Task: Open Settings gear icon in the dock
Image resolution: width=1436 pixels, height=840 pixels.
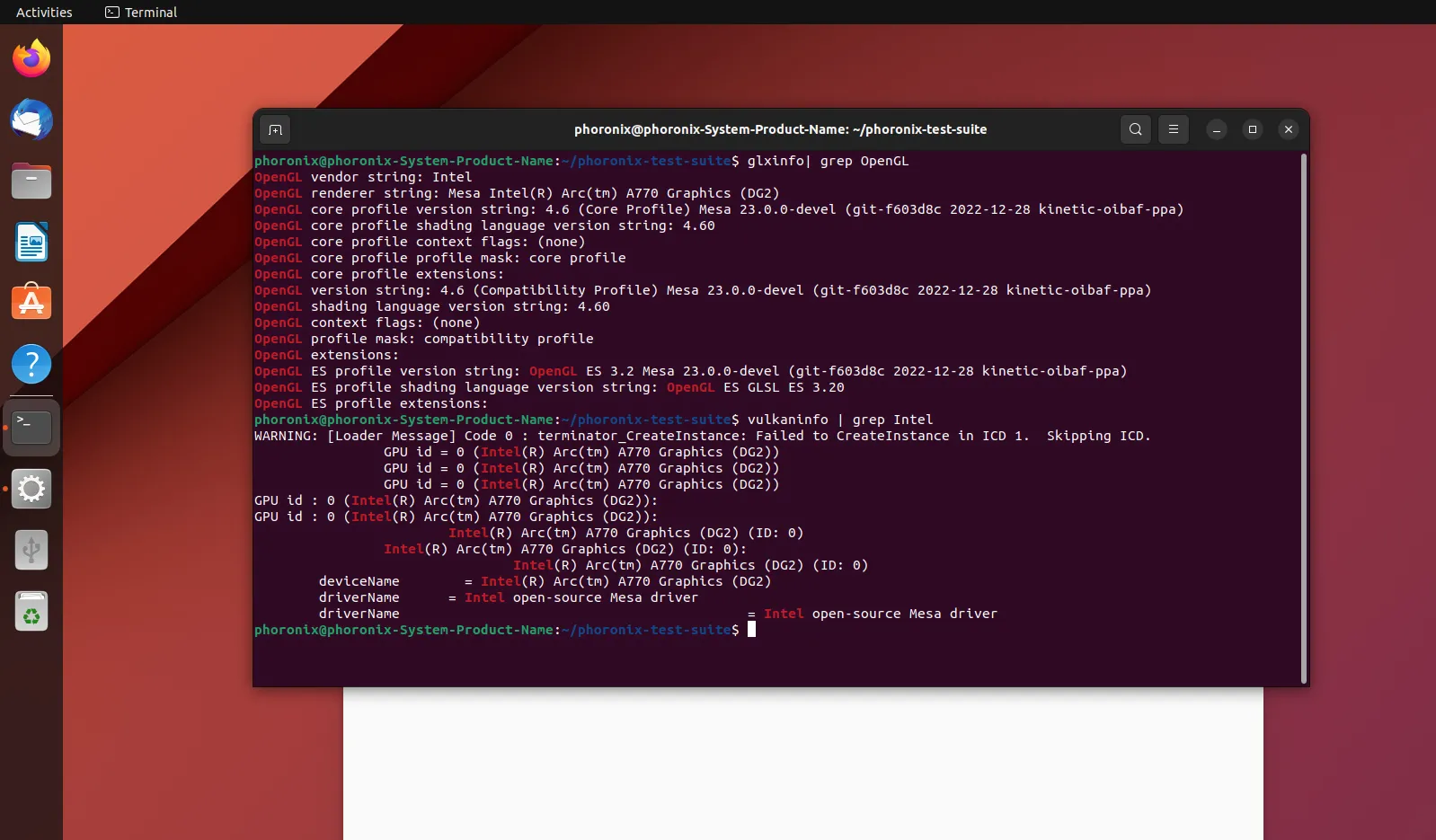Action: point(31,489)
